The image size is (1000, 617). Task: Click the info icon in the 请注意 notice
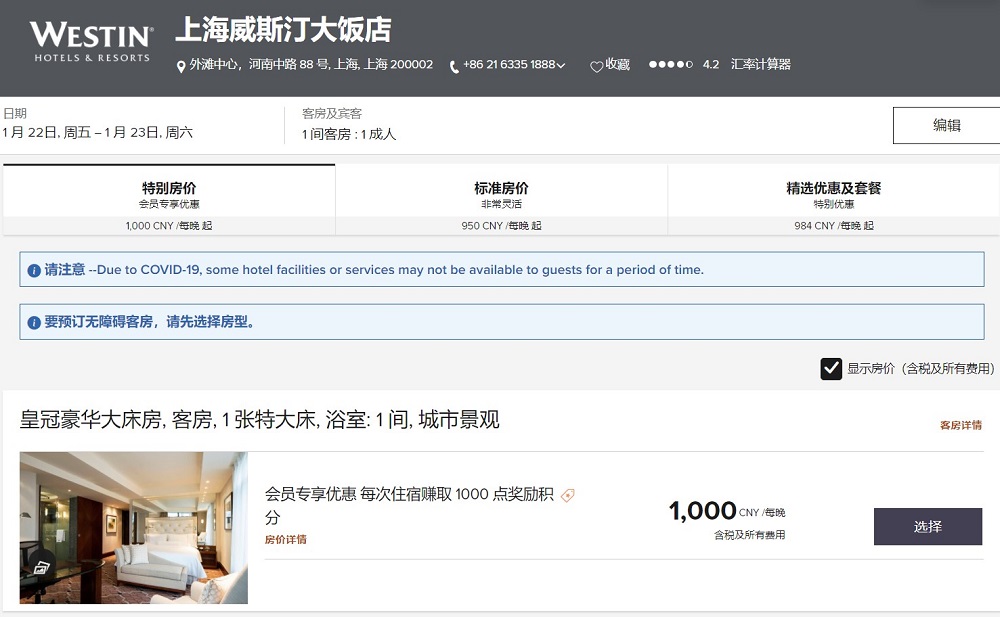[x=34, y=271]
